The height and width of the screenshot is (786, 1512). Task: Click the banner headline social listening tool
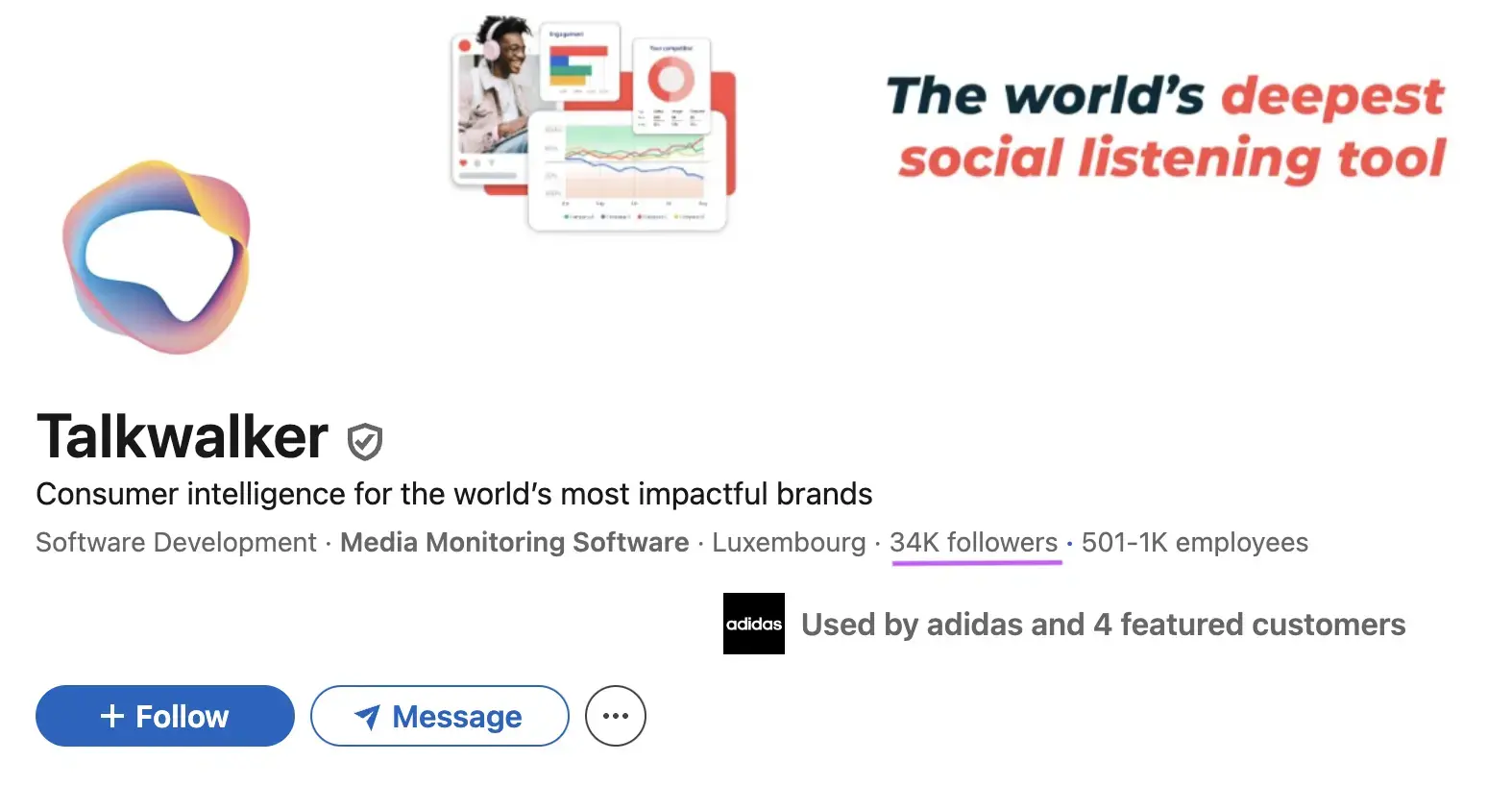pyautogui.click(x=1170, y=125)
